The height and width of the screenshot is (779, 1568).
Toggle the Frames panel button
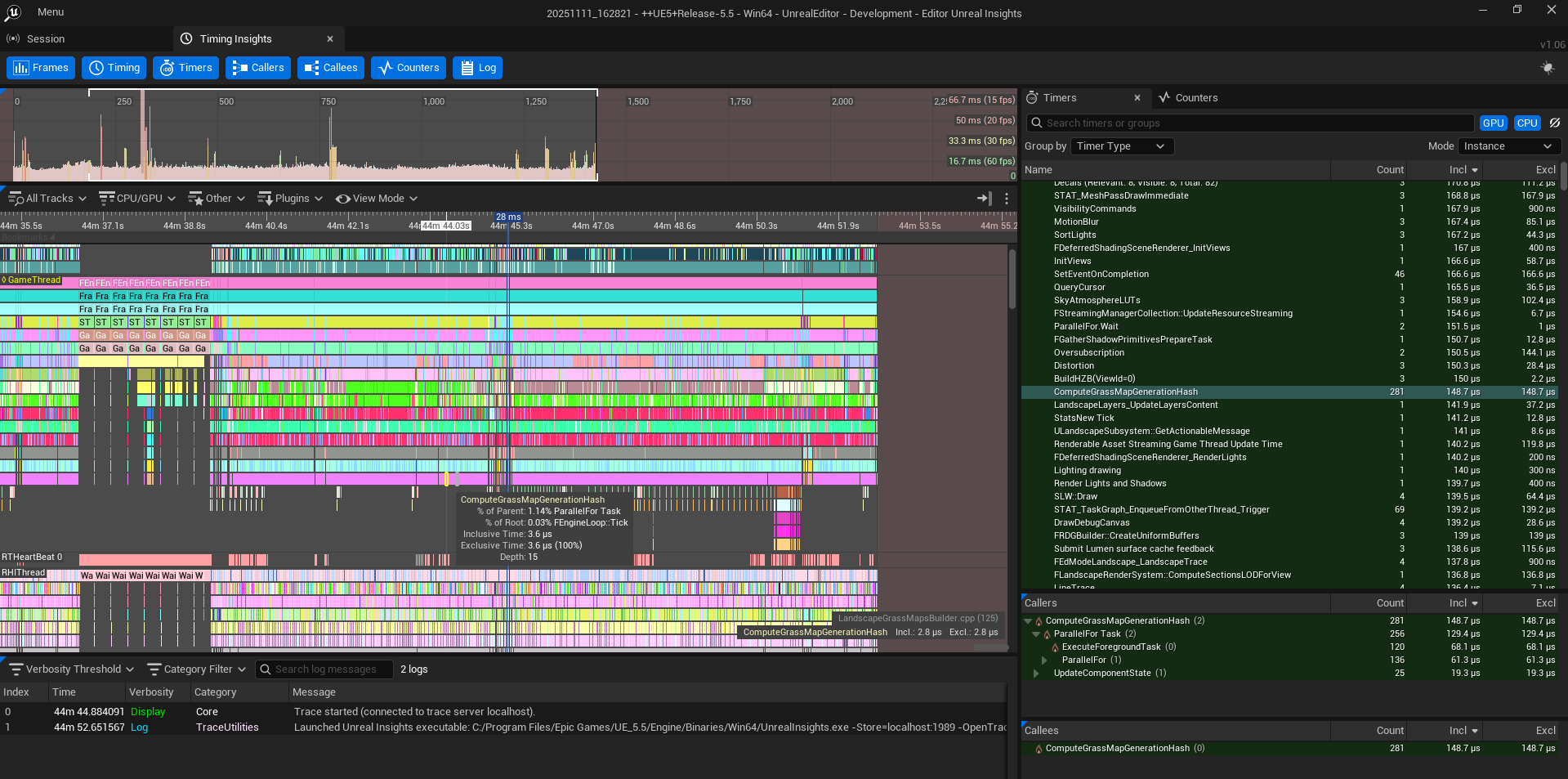(x=41, y=68)
